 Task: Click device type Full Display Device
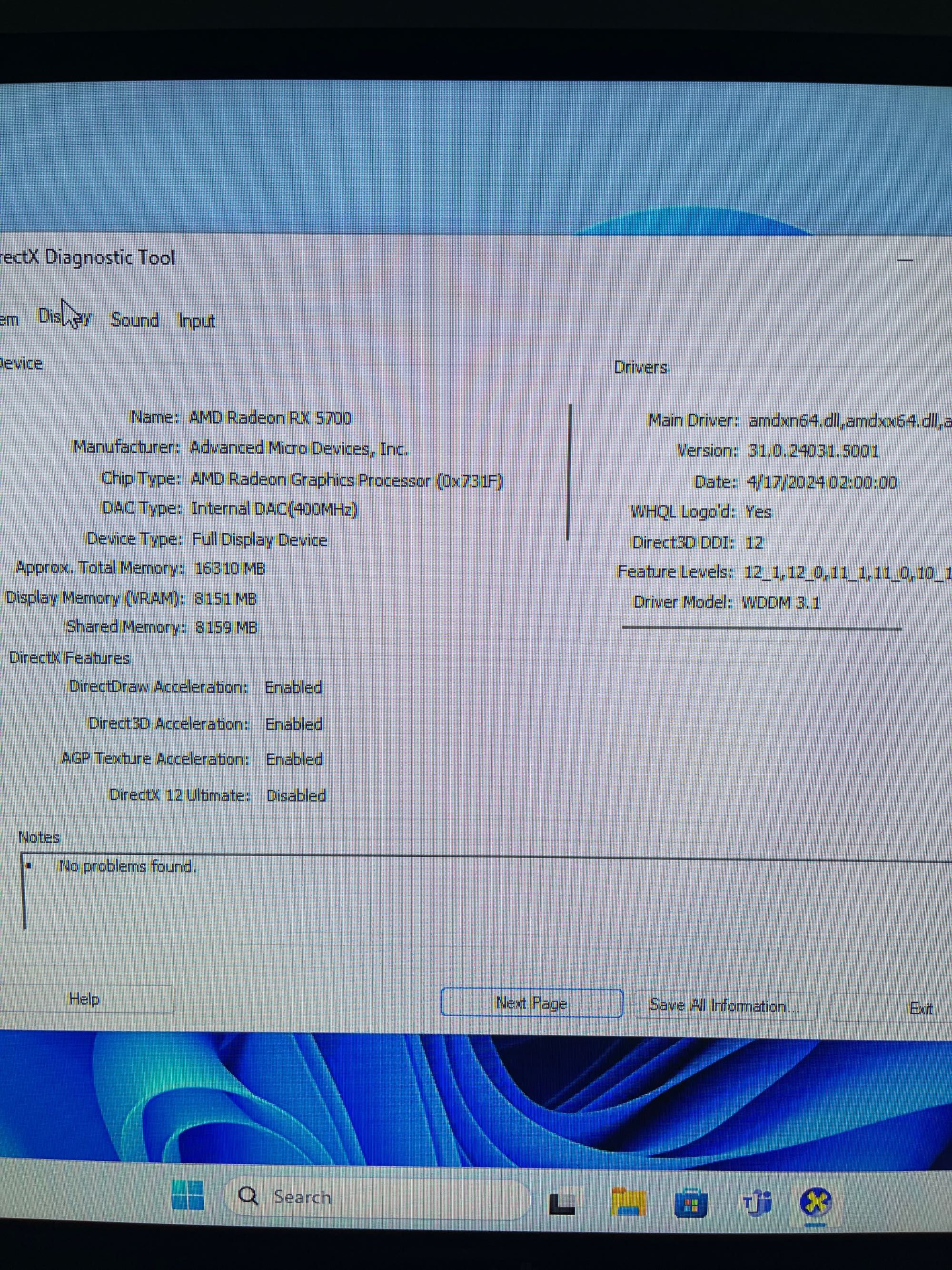coord(259,540)
